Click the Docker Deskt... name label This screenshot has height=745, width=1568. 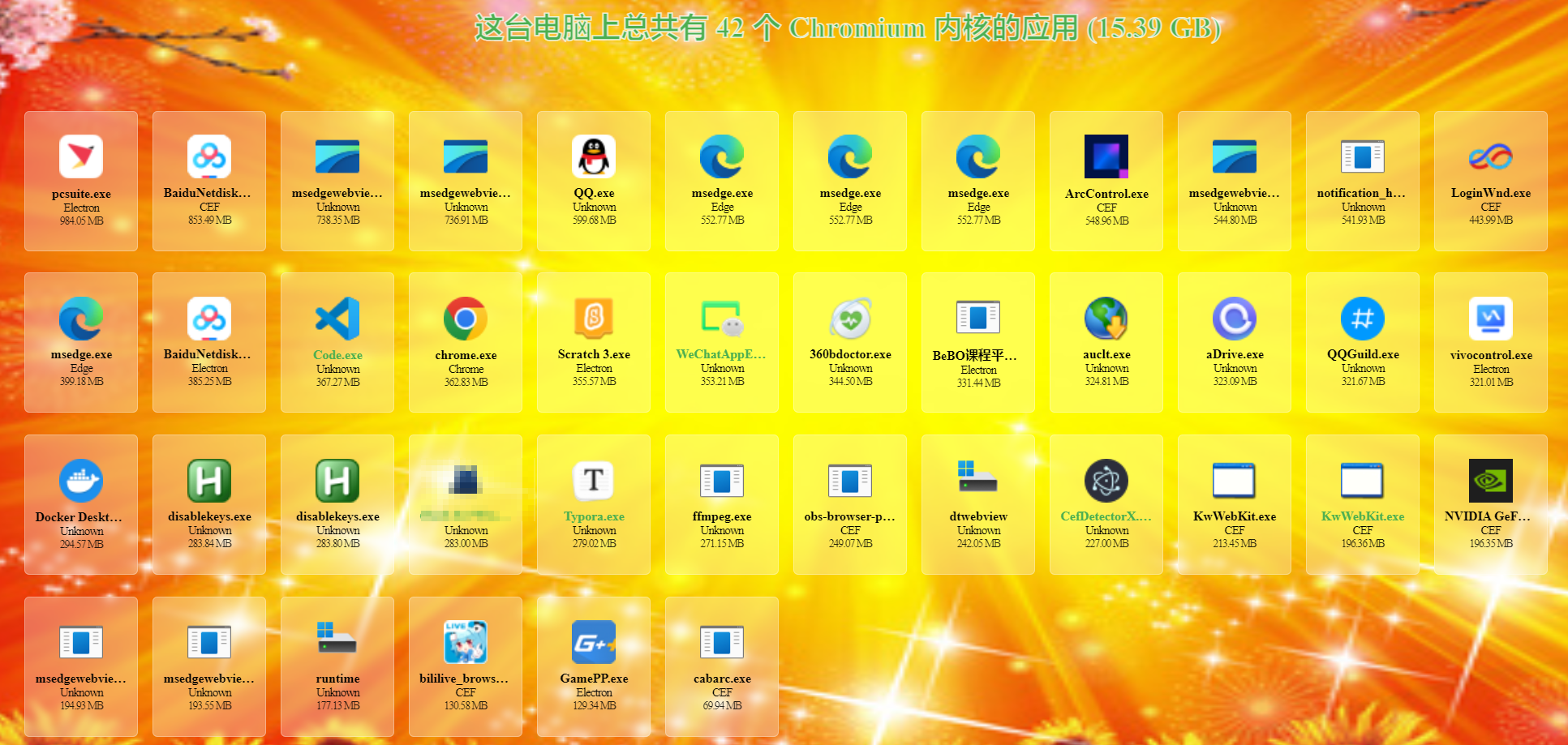(79, 517)
